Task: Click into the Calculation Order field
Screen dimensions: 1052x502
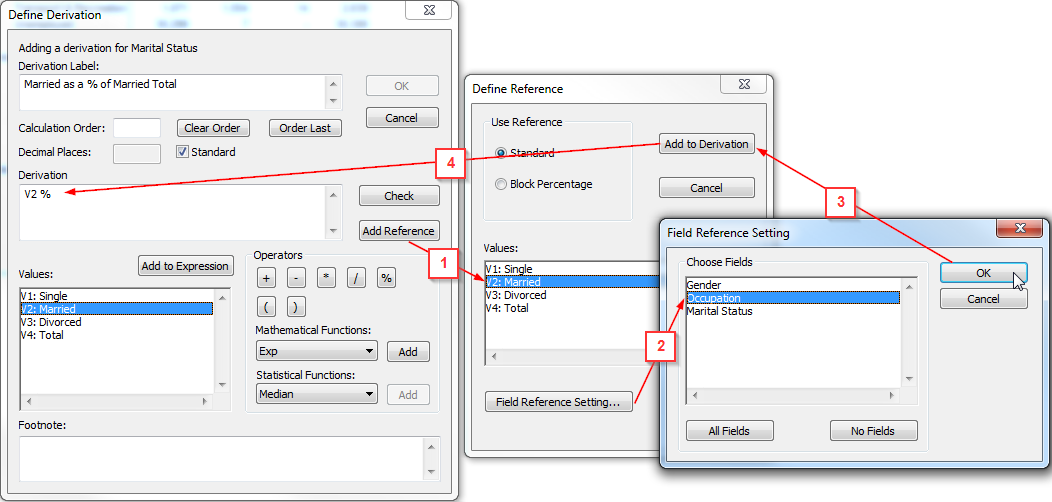Action: [x=137, y=128]
